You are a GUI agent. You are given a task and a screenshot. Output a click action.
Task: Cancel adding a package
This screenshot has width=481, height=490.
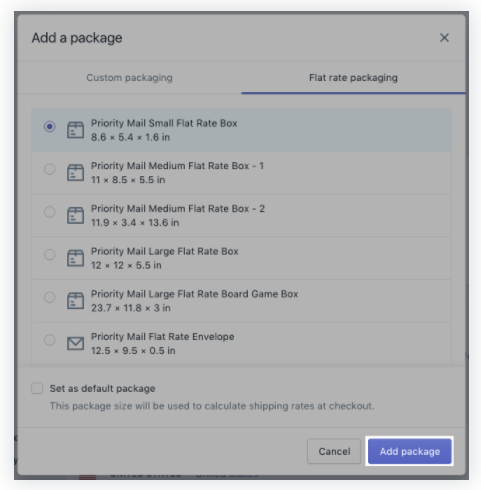pyautogui.click(x=334, y=451)
